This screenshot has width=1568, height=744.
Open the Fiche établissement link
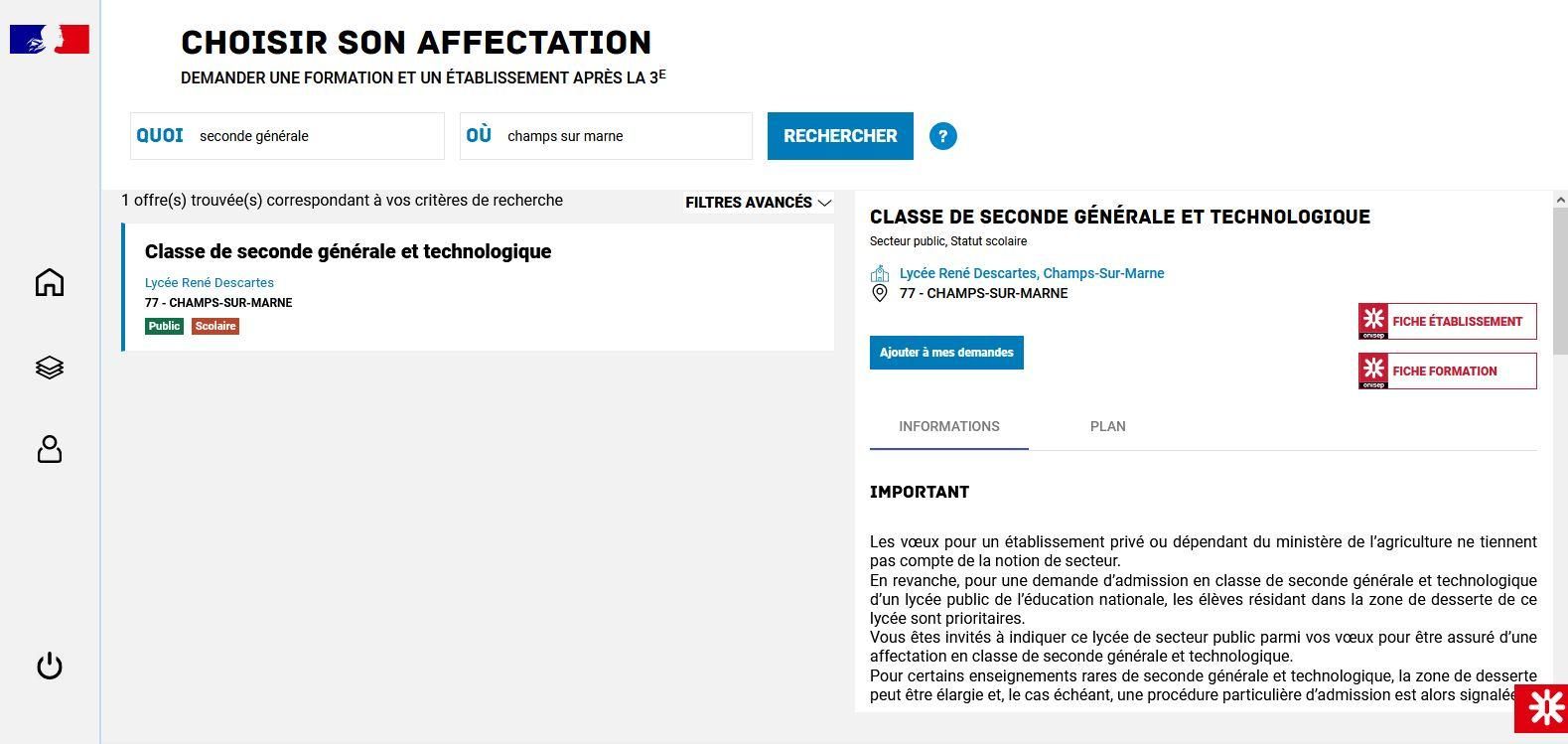point(1447,322)
